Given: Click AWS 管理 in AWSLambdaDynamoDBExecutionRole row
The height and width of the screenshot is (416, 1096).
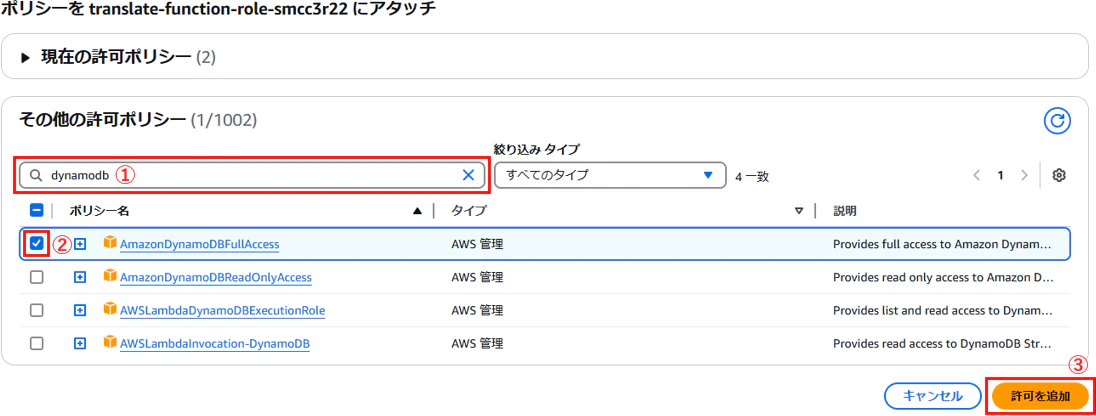Looking at the screenshot, I should (x=477, y=310).
